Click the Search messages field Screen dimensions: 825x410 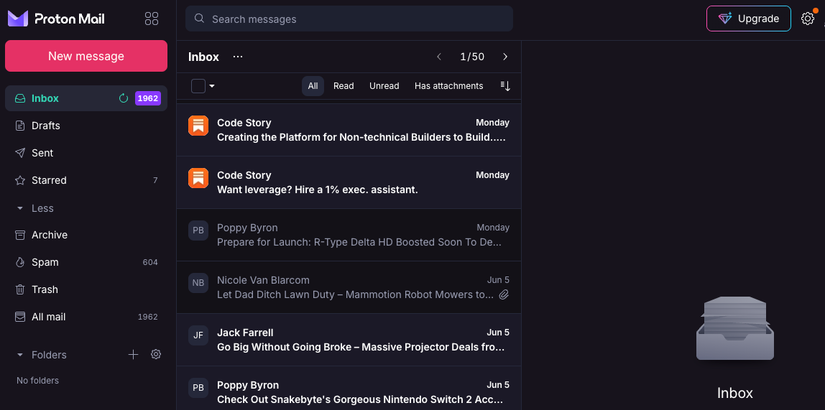350,19
